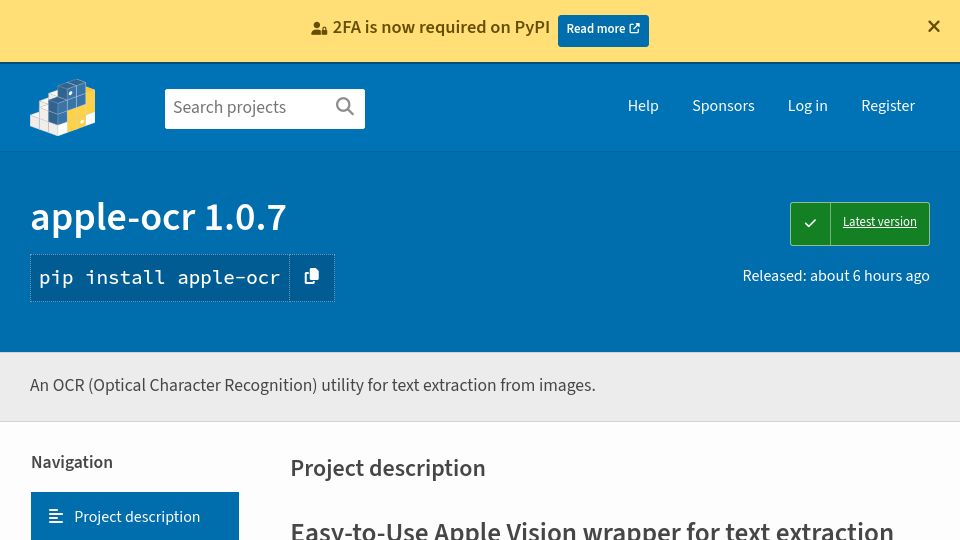The height and width of the screenshot is (540, 960).
Task: Click the OCR utility summary text
Action: [x=312, y=385]
